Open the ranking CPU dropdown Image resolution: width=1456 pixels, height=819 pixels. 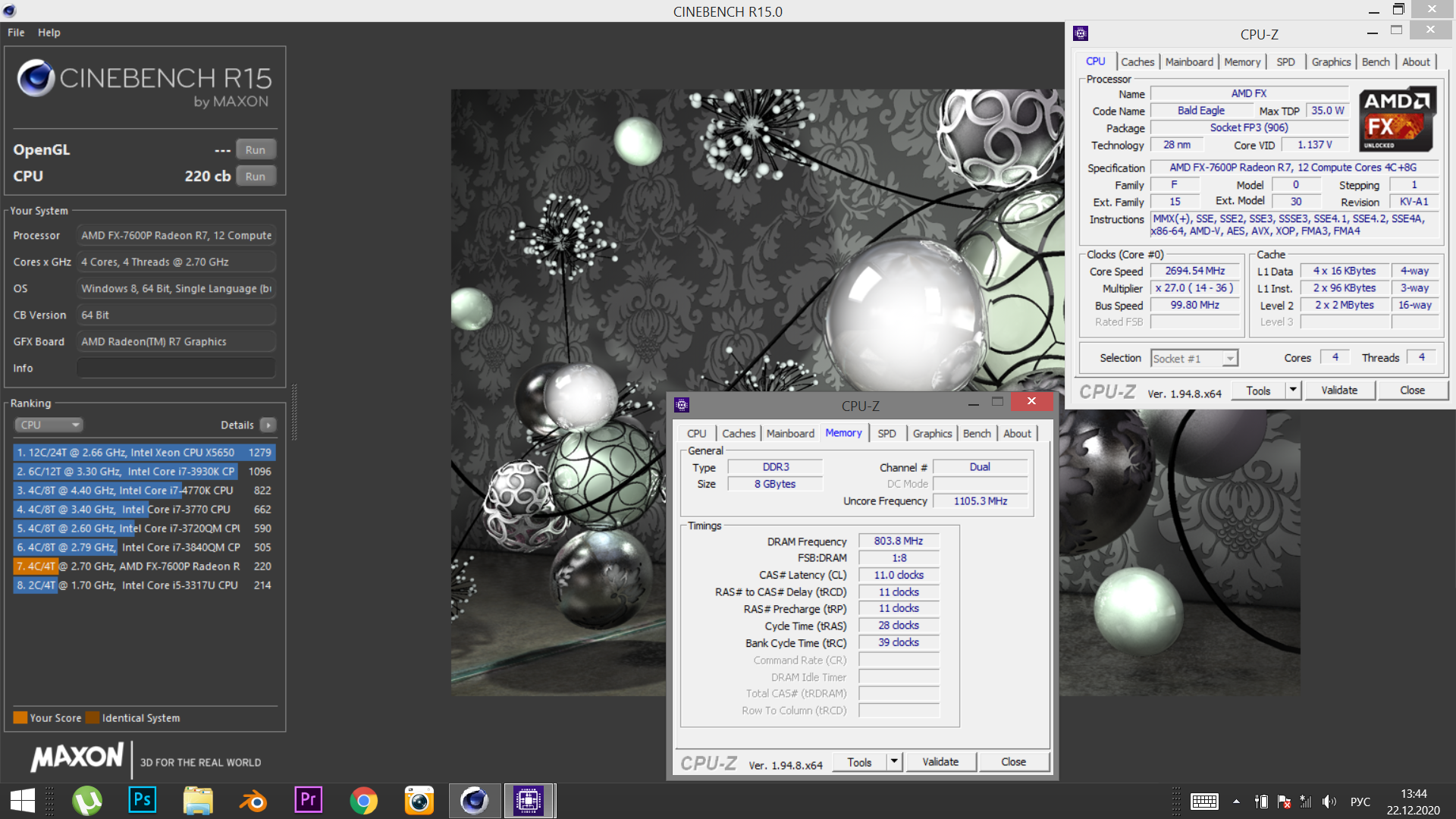pyautogui.click(x=48, y=425)
